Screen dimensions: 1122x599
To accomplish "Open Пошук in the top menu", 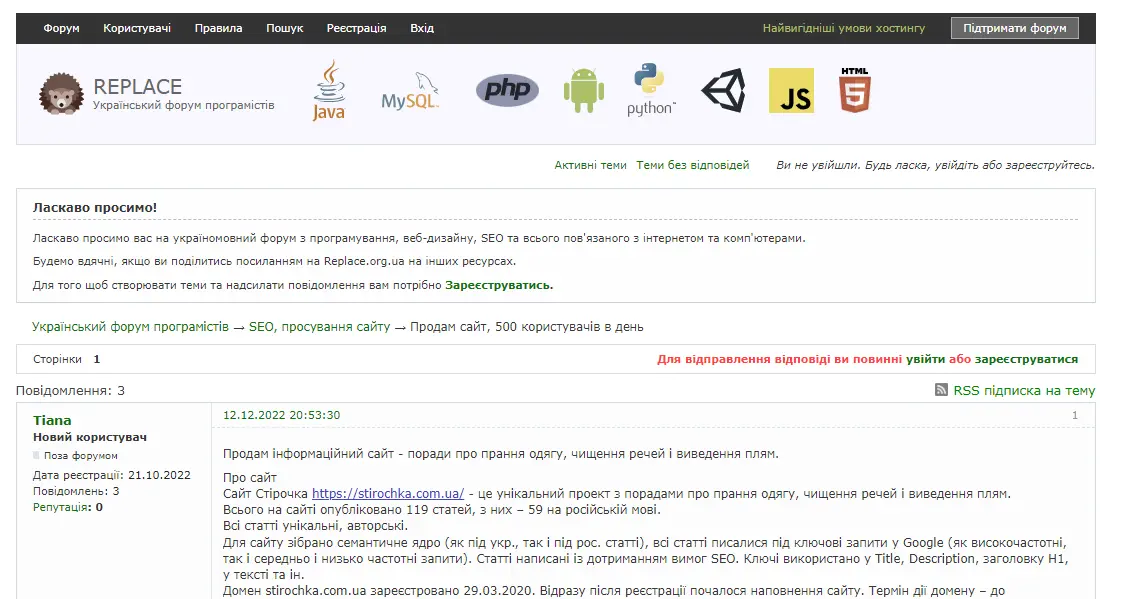I will [285, 28].
